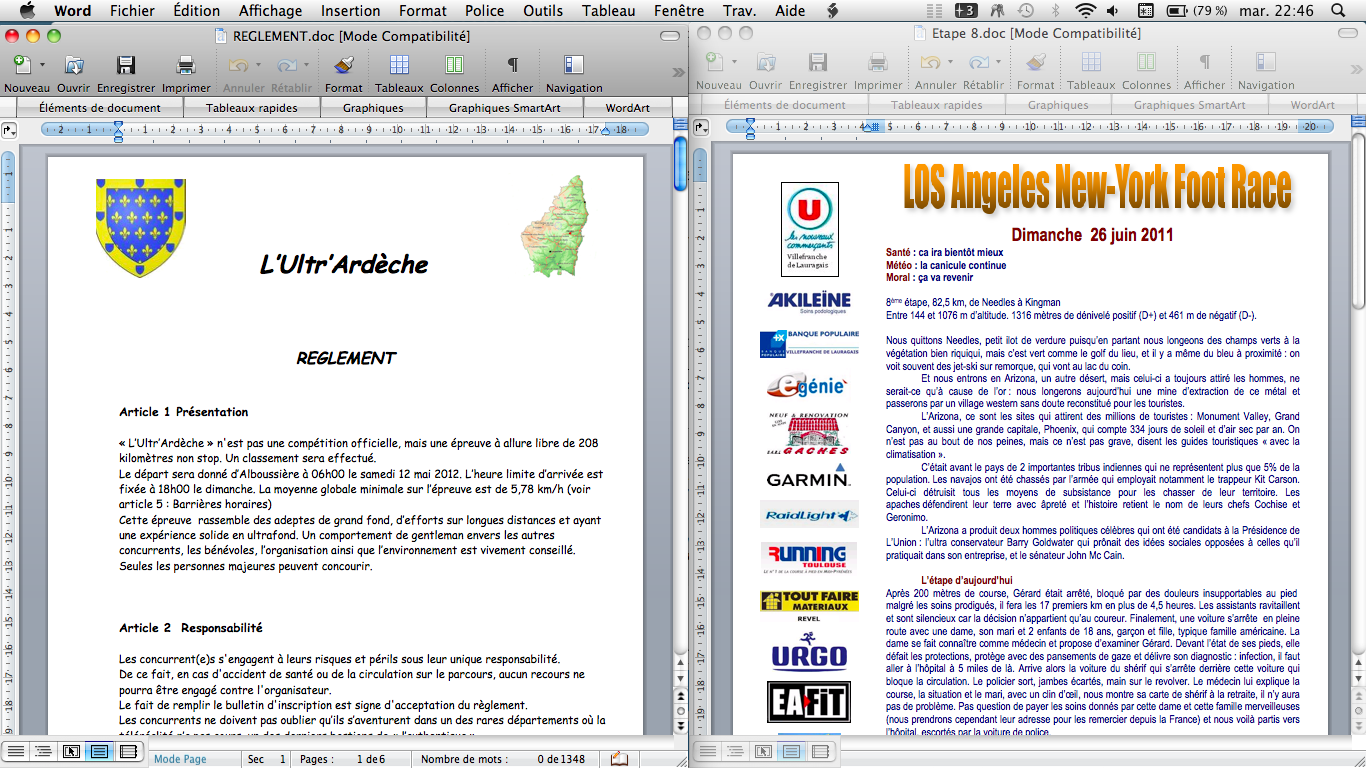Open the Apple menu
This screenshot has width=1366, height=768.
pos(27,11)
